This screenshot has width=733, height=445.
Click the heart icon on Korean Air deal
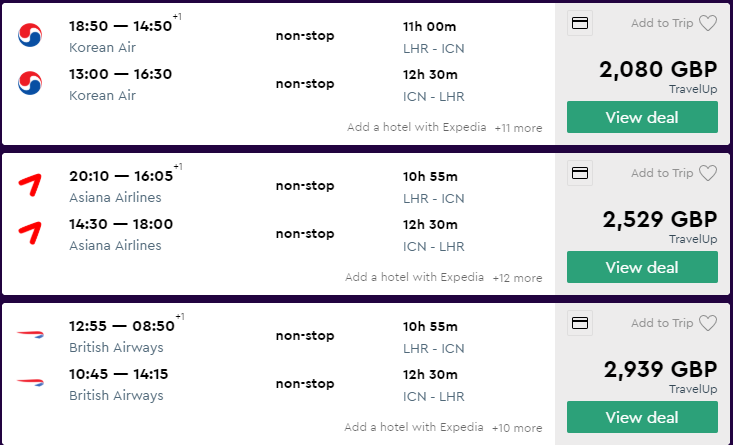click(708, 23)
